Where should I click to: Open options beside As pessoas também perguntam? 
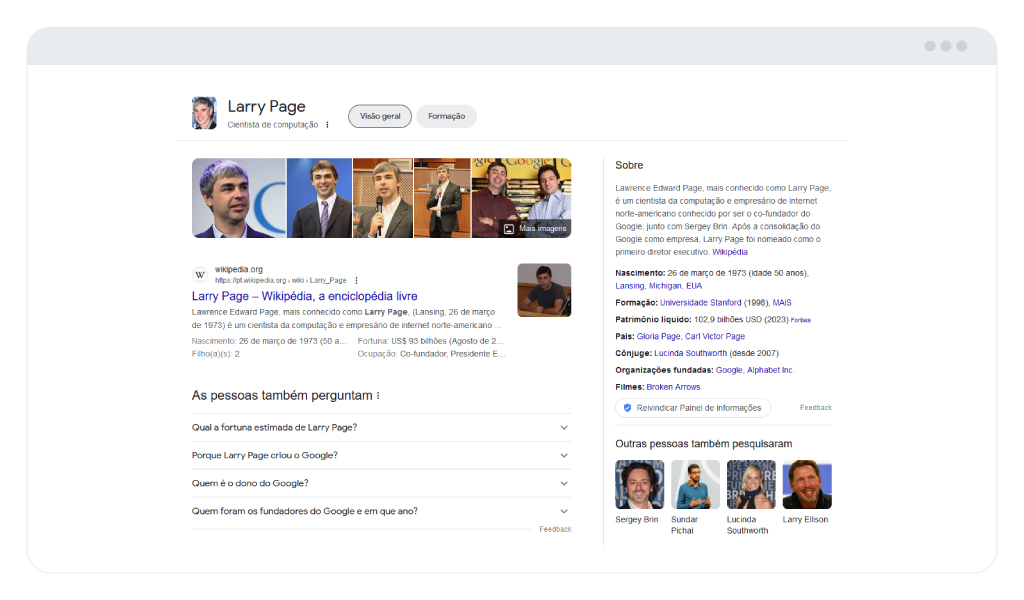point(378,396)
